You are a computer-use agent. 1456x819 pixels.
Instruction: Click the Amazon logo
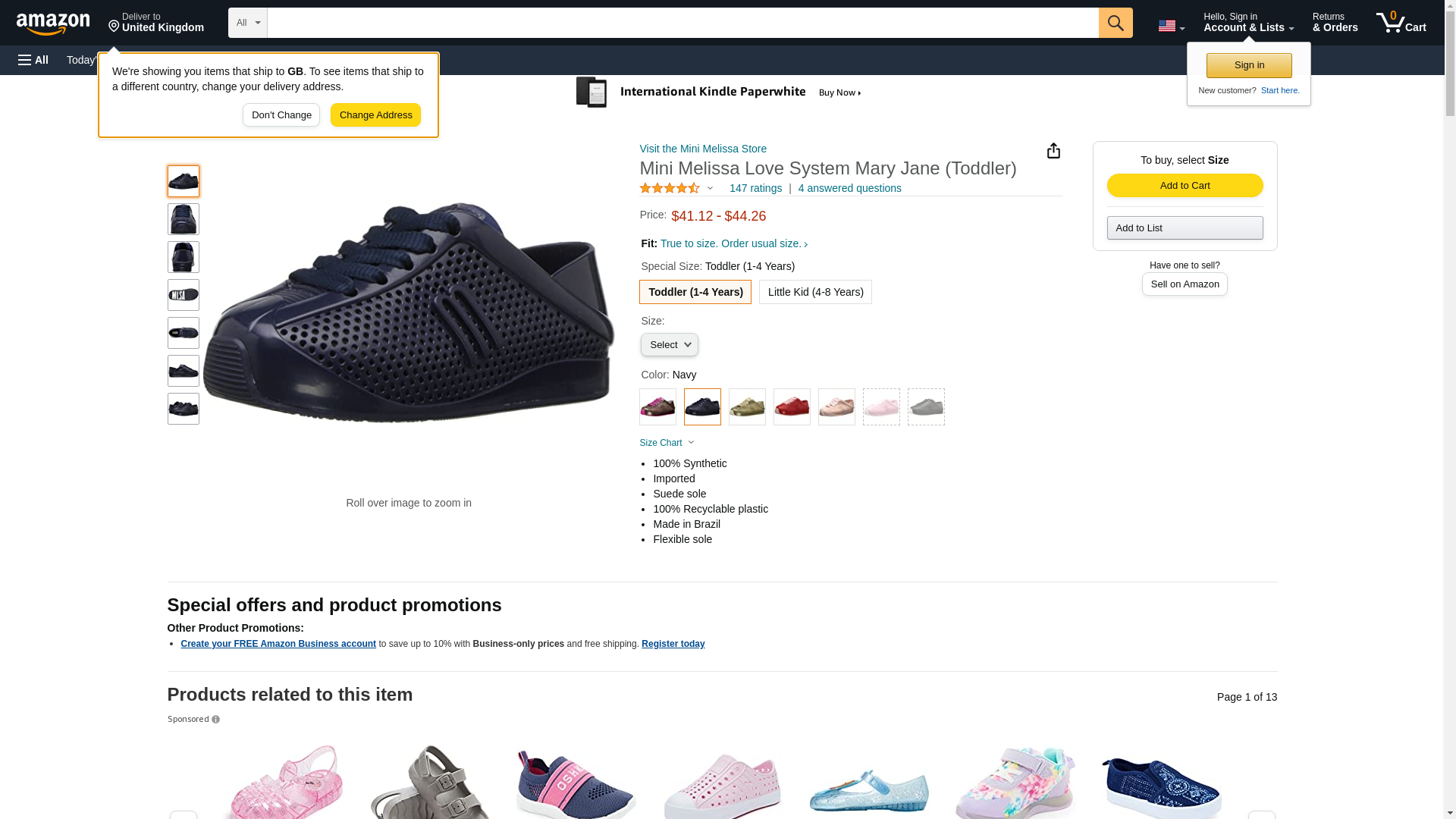point(53,24)
